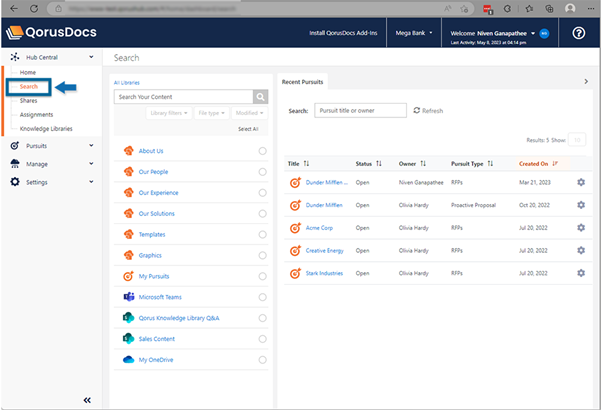This screenshot has width=602, height=410.
Task: Open gear settings for Stark Industries row
Action: [x=581, y=273]
